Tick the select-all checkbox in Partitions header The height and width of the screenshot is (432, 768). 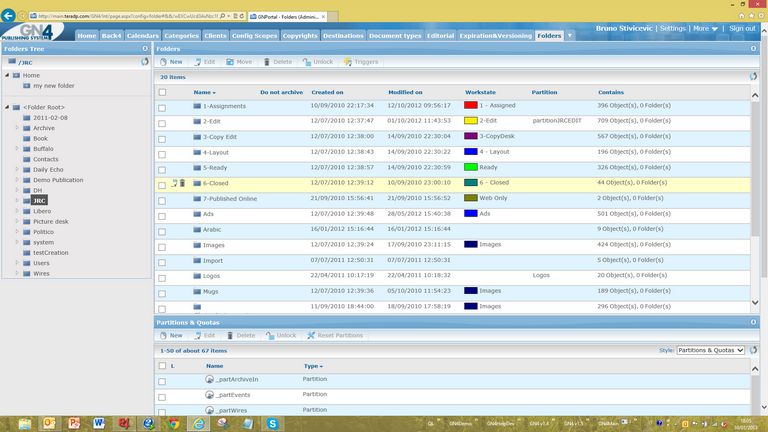pyautogui.click(x=162, y=365)
